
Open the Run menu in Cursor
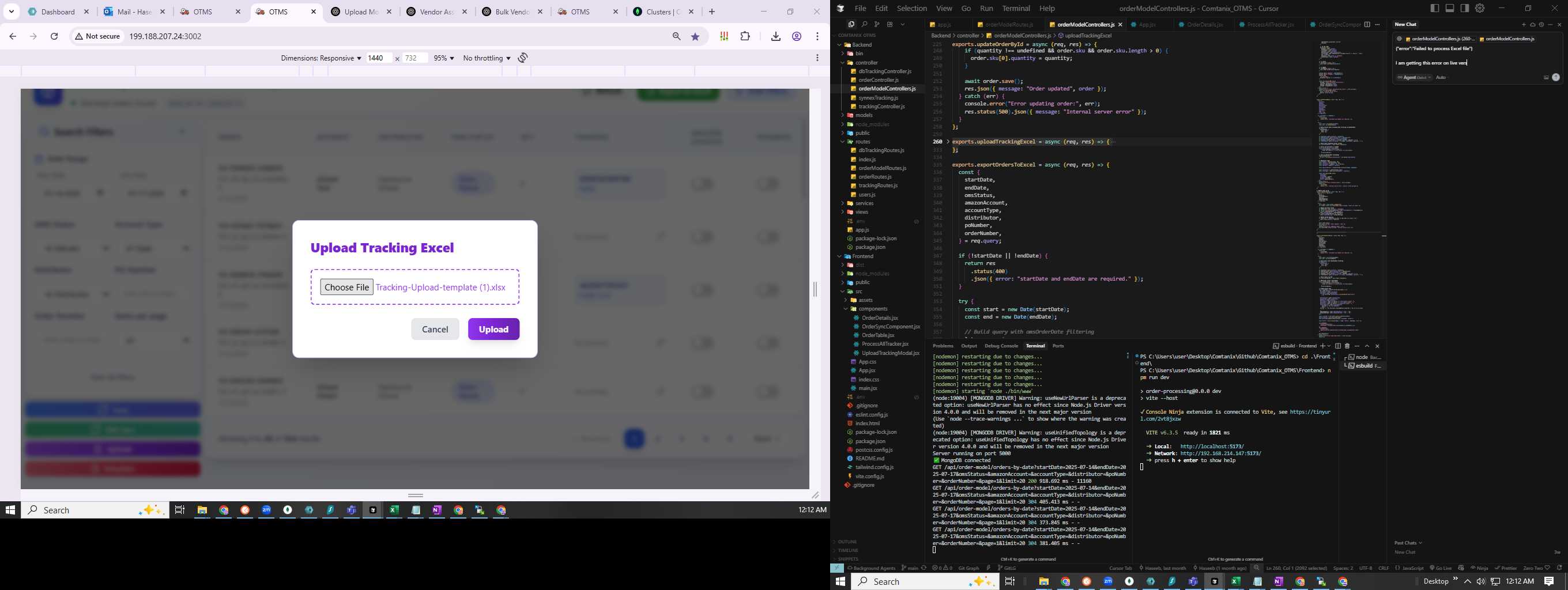pos(986,8)
